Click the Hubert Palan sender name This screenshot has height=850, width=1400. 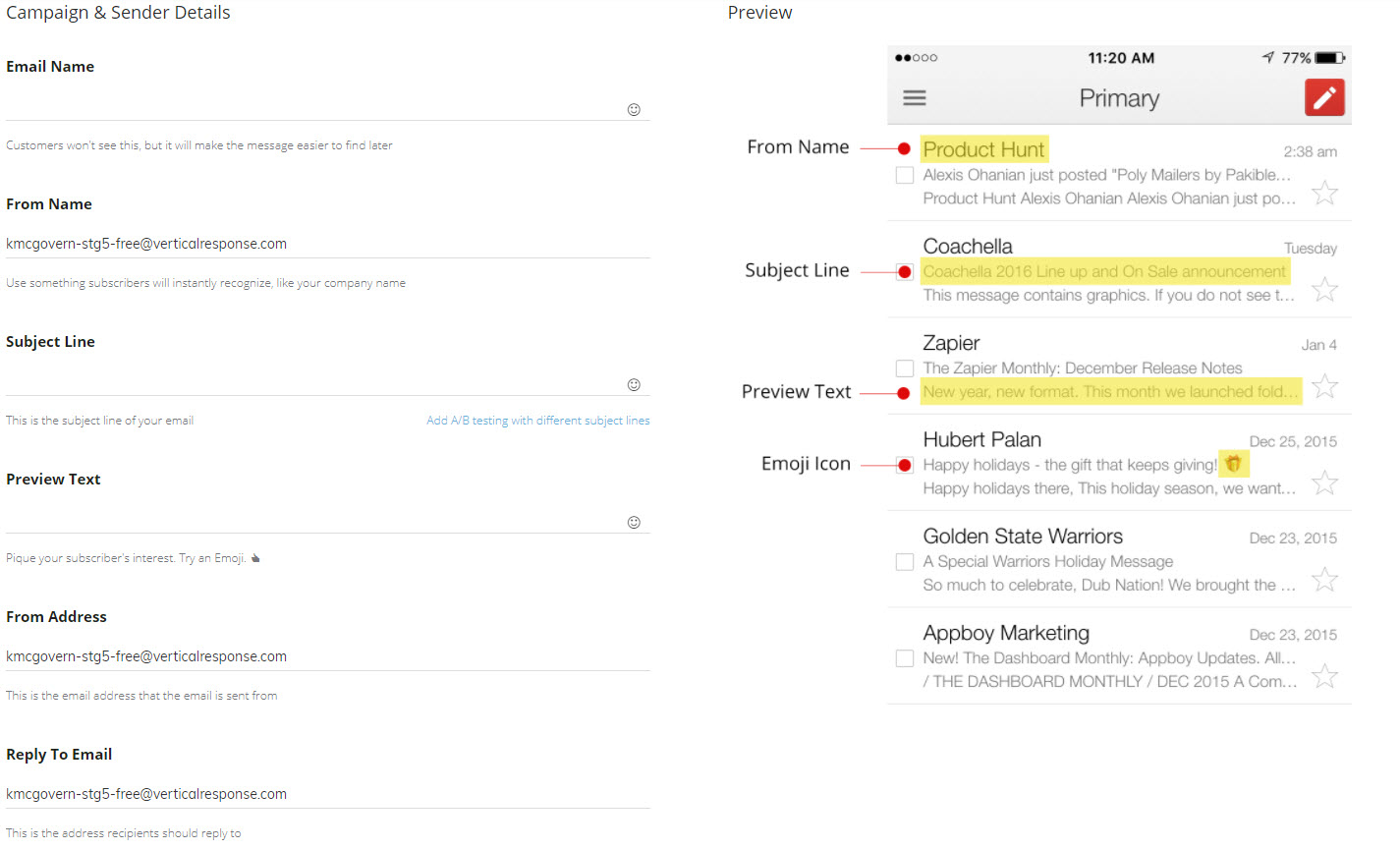click(982, 439)
